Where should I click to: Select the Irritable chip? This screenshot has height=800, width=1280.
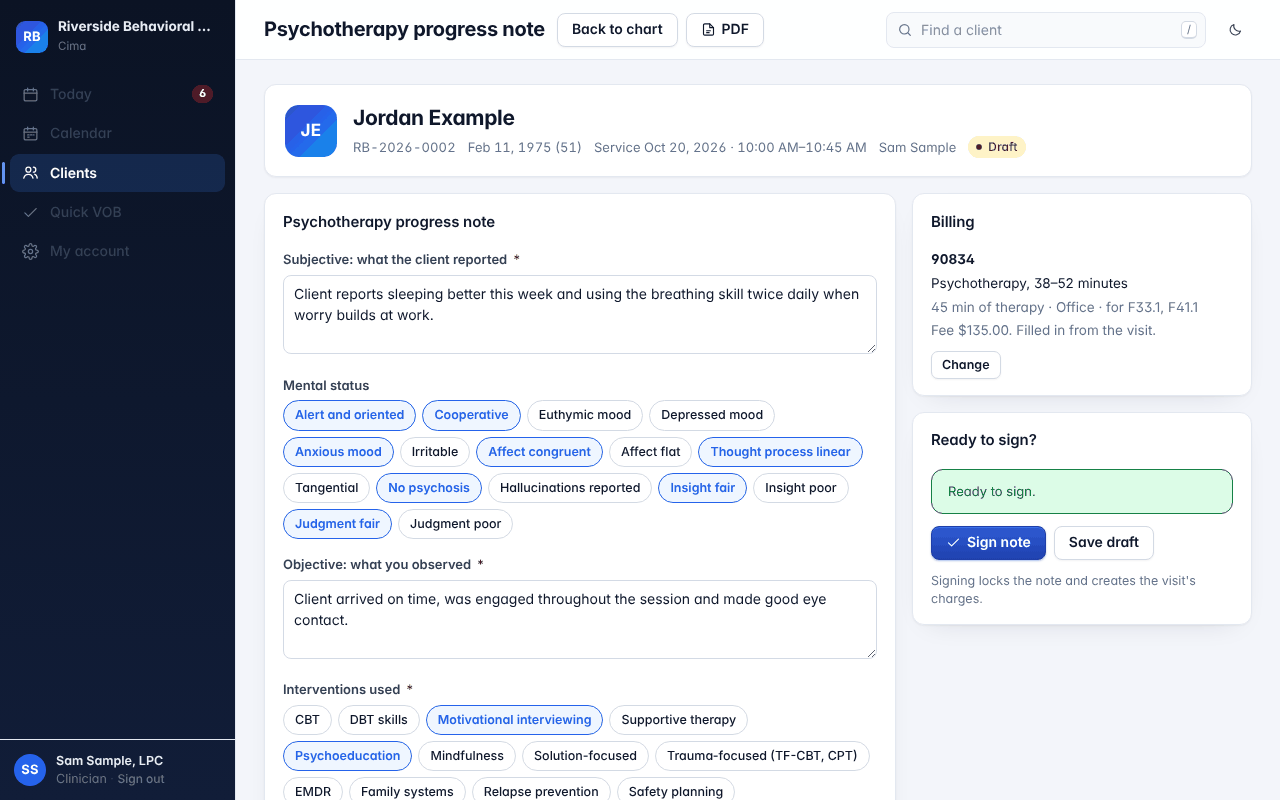[435, 452]
